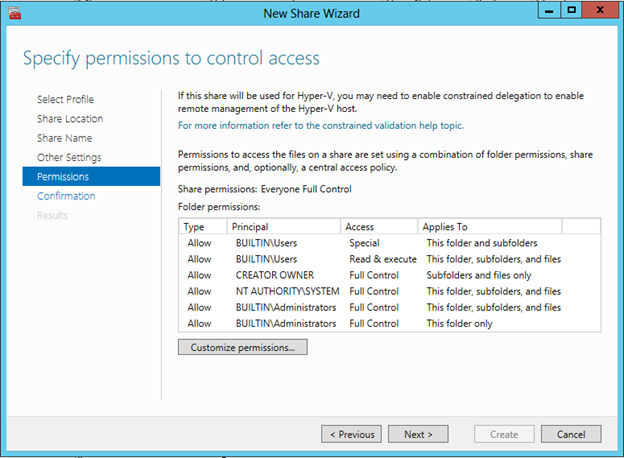
Task: Cancel the share wizard
Action: (570, 434)
